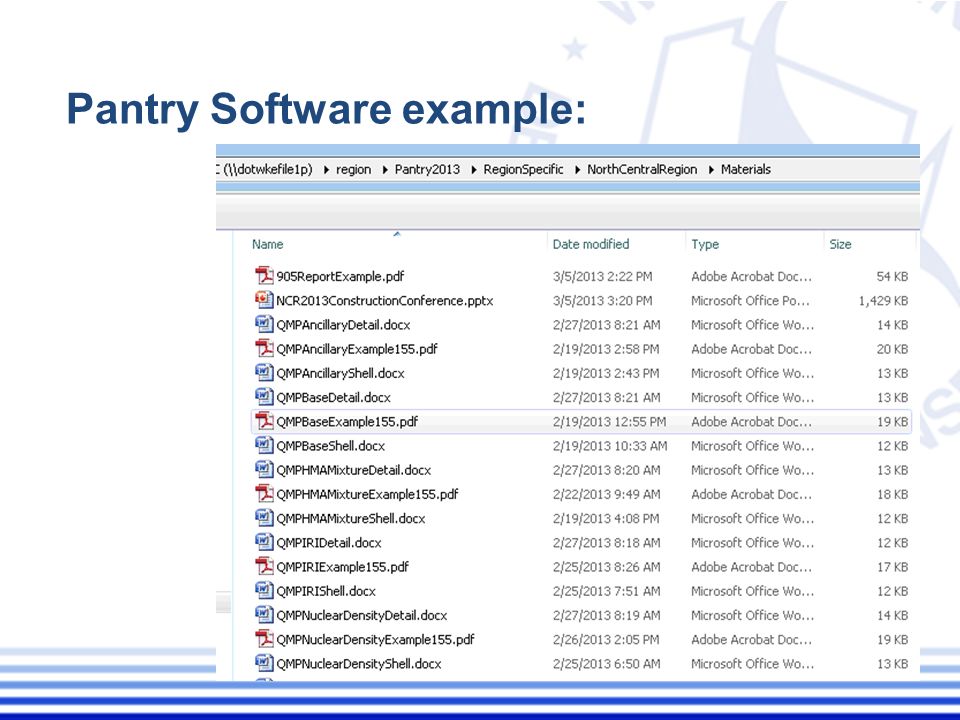Navigate to the region folder in the address bar

coord(353,170)
